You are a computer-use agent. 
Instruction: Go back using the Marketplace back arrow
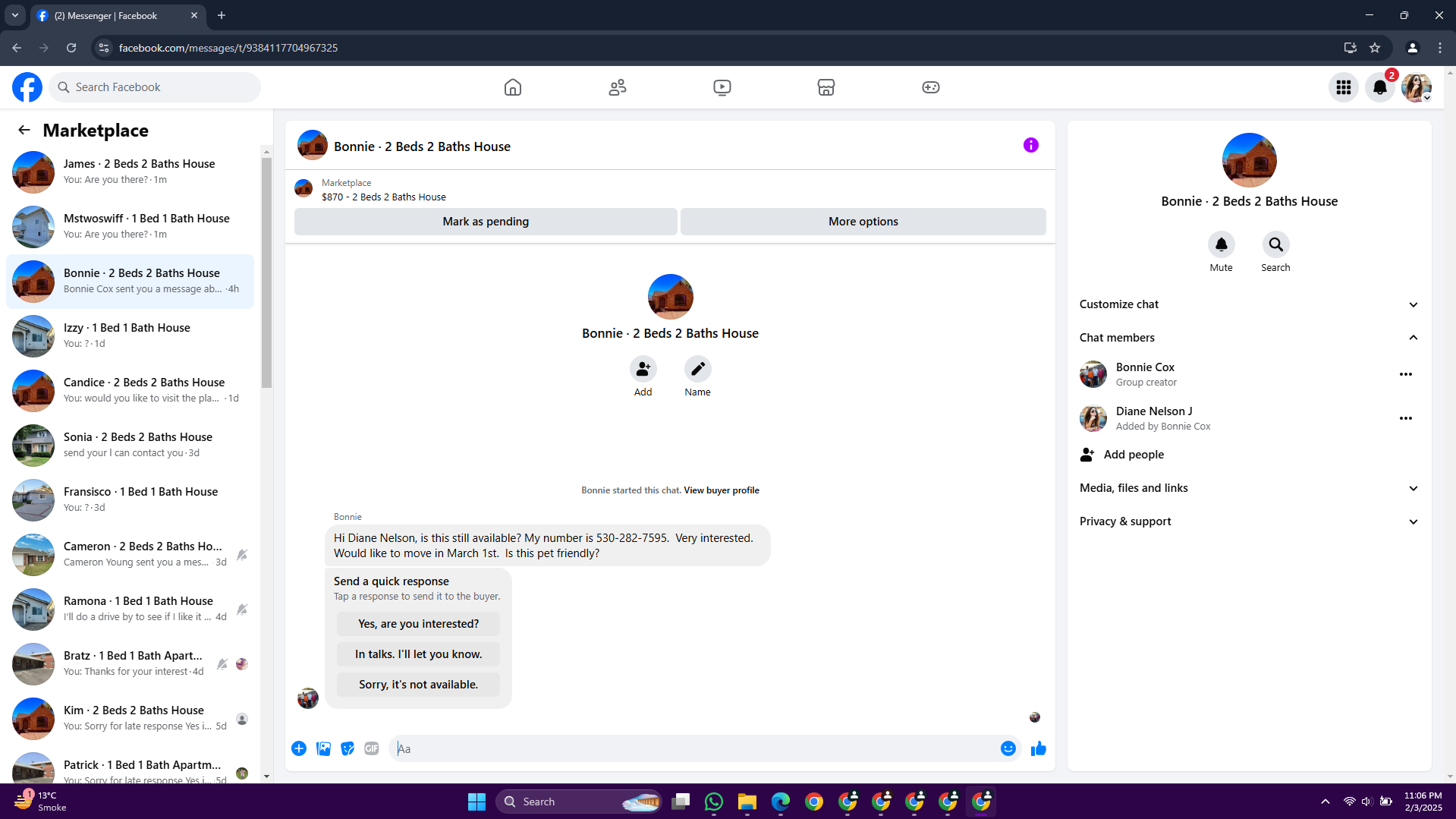pos(24,131)
